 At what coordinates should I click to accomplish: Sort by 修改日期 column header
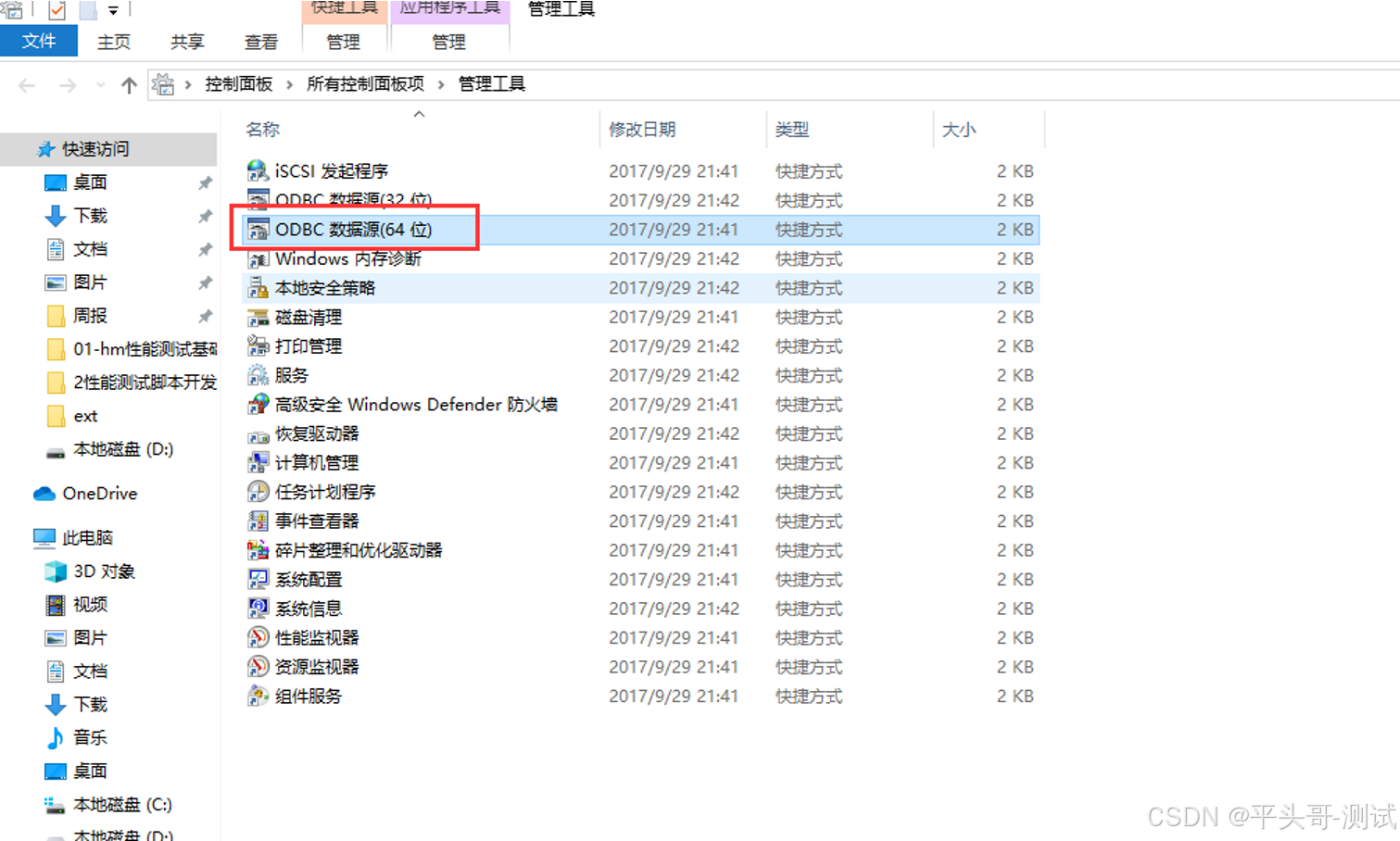pos(642,130)
